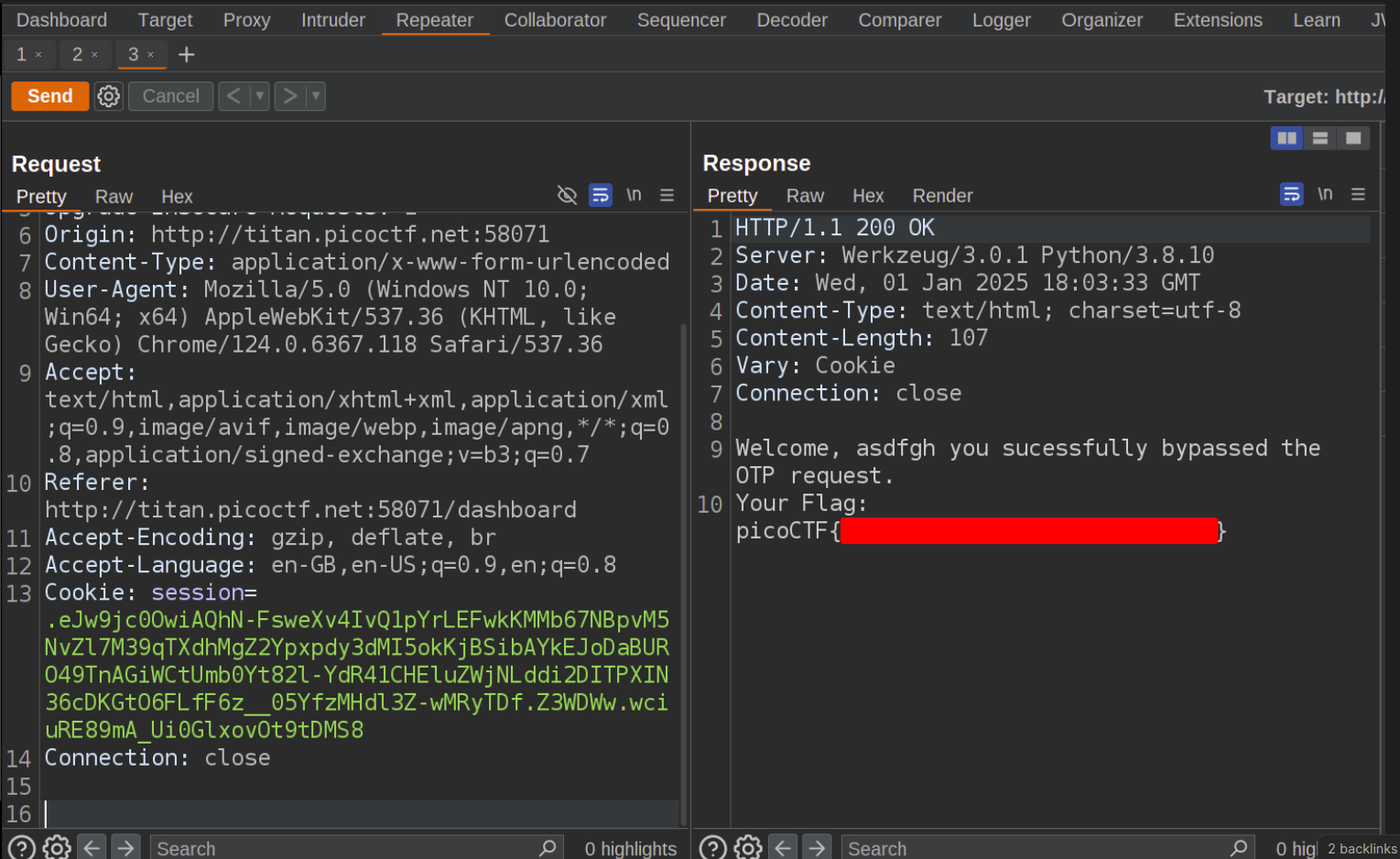Viewport: 1400px width, 859px height.
Task: Jump to next Request search match
Action: (x=125, y=848)
